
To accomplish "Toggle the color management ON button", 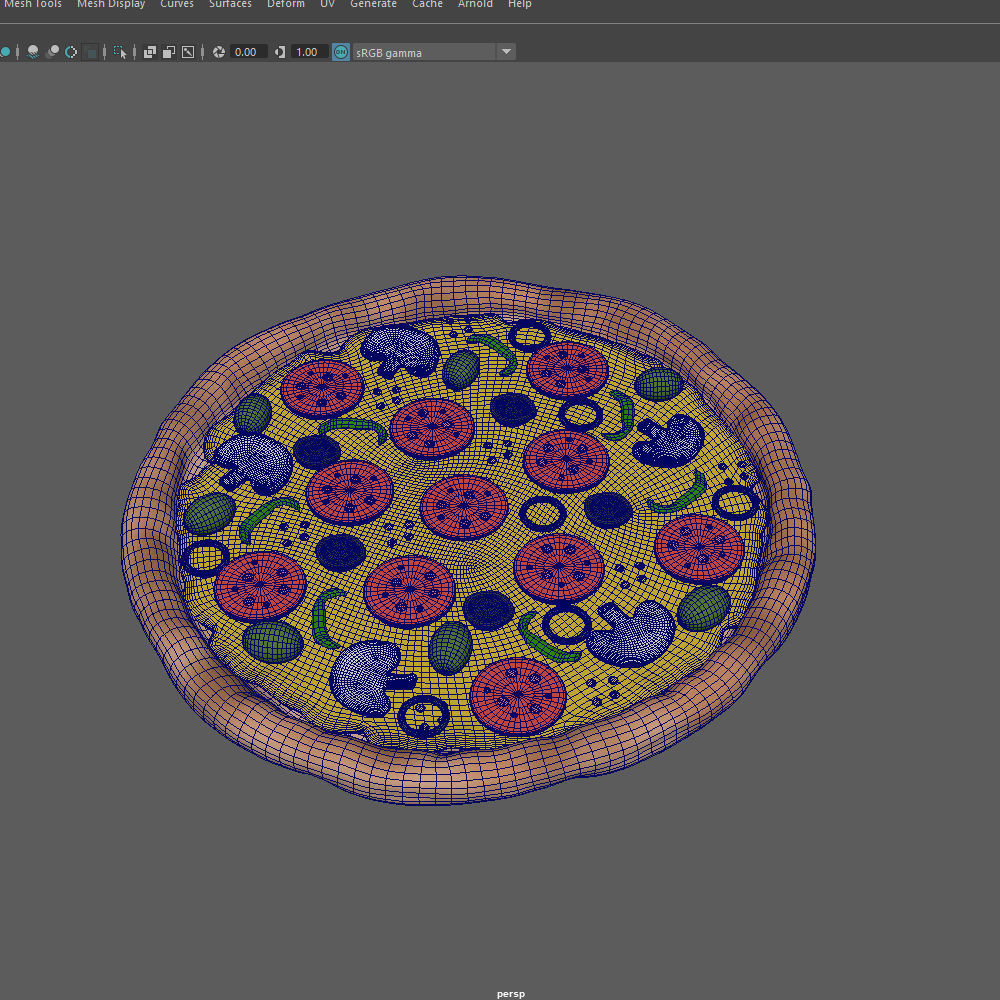I will click(x=341, y=52).
